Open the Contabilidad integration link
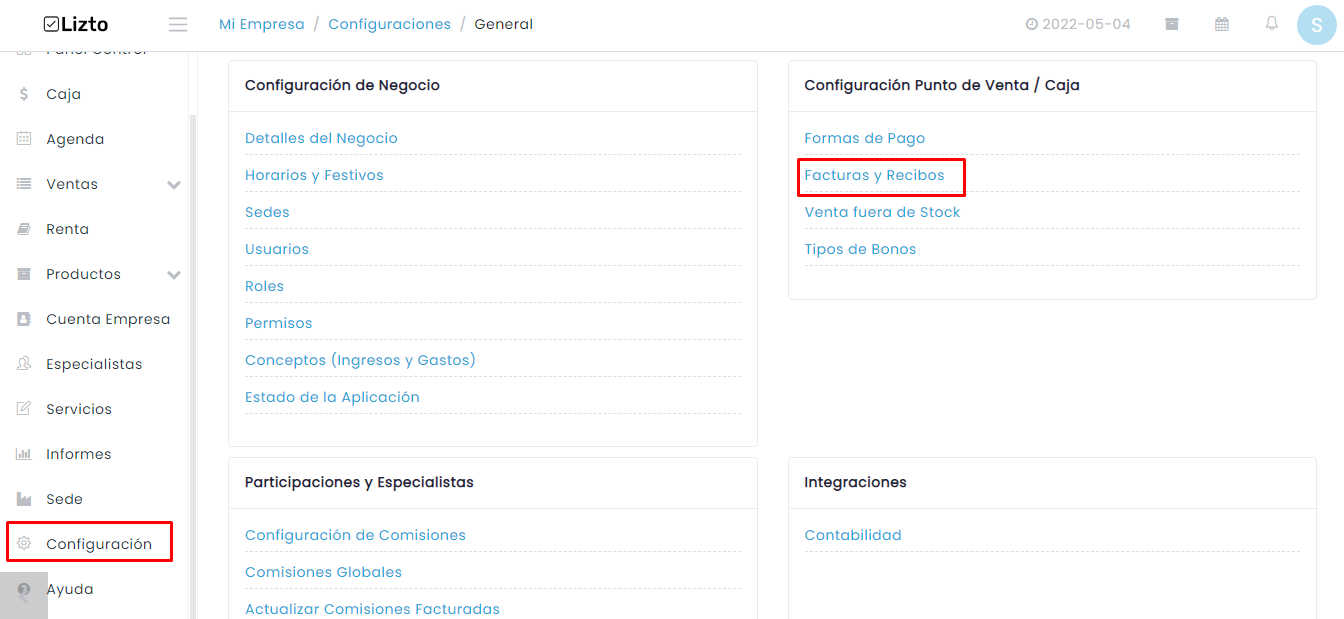Screen dimensions: 1344x619 [x=853, y=535]
